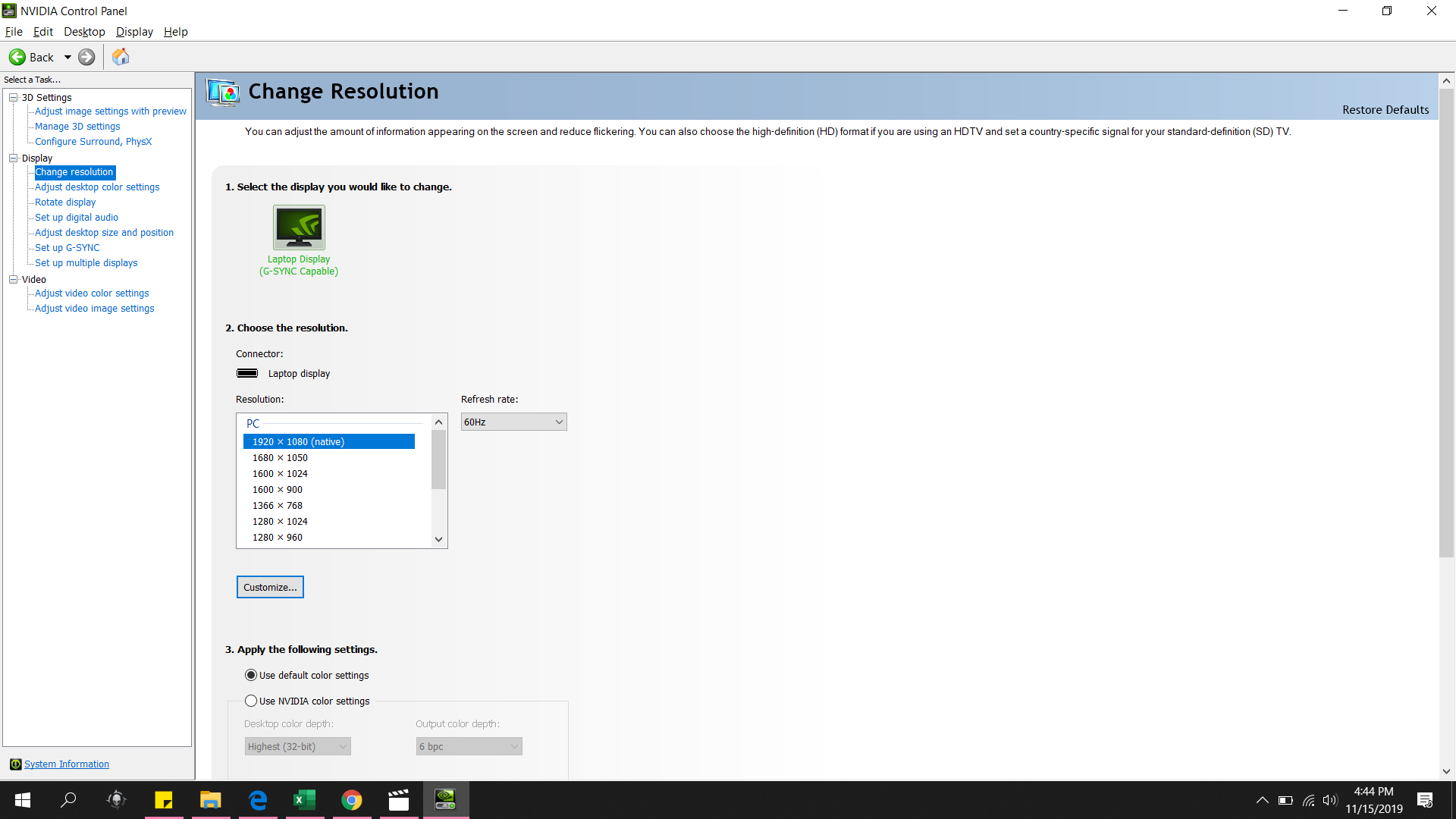Launch Microsoft Edge from taskbar
Screen dimensions: 1456x819
click(258, 800)
